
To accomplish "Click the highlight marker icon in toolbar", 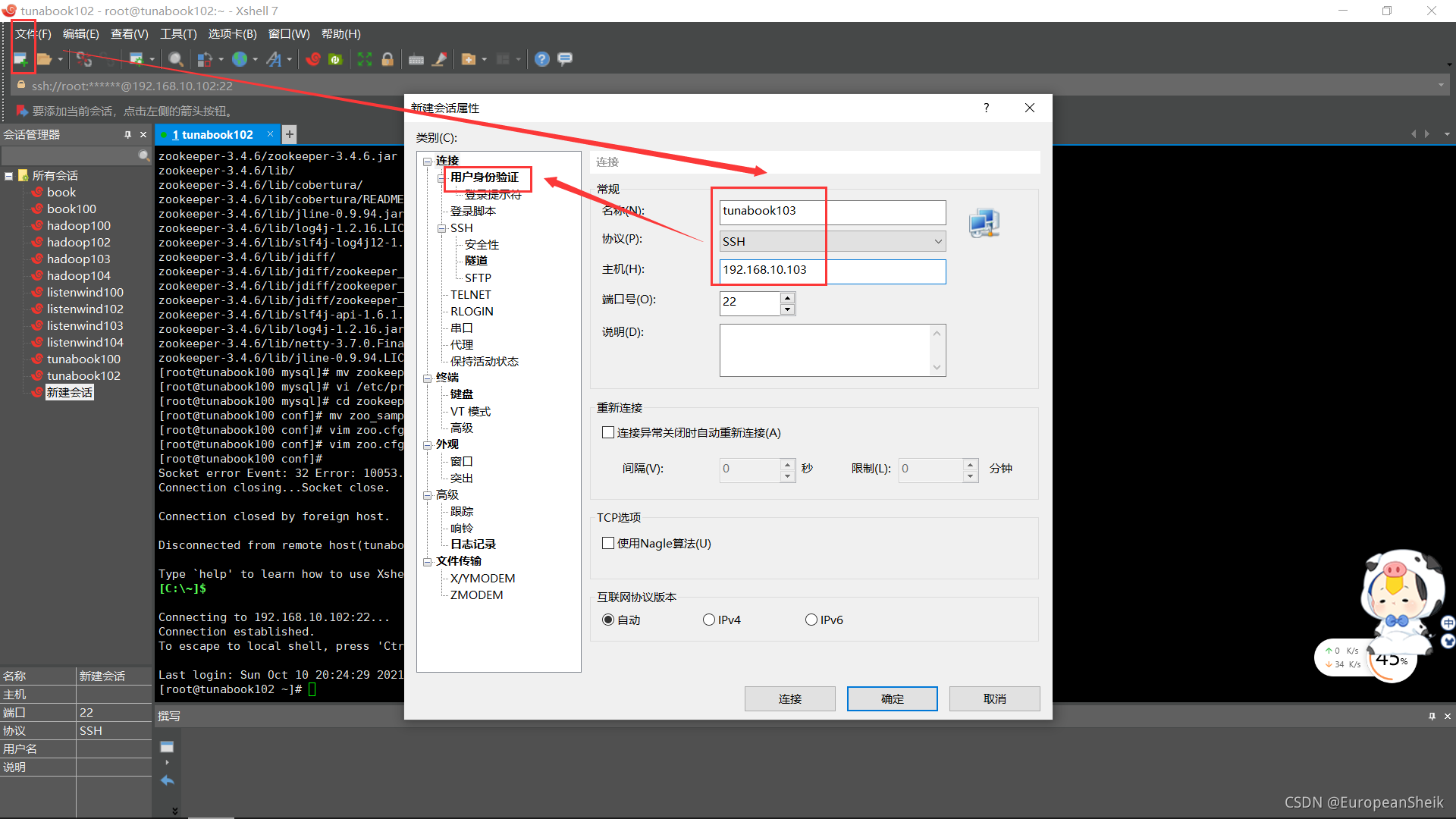I will coord(439,59).
